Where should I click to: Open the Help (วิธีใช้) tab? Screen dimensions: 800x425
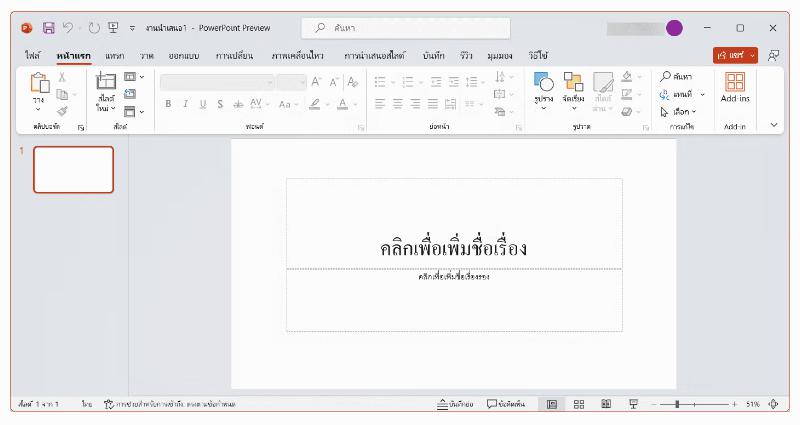coord(538,56)
